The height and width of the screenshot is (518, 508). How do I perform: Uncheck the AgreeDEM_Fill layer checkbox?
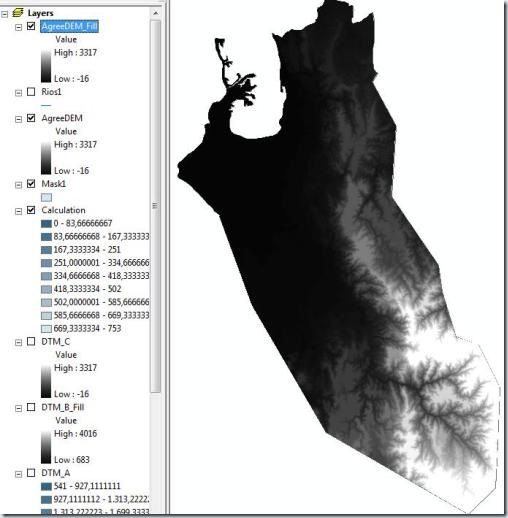[x=31, y=26]
